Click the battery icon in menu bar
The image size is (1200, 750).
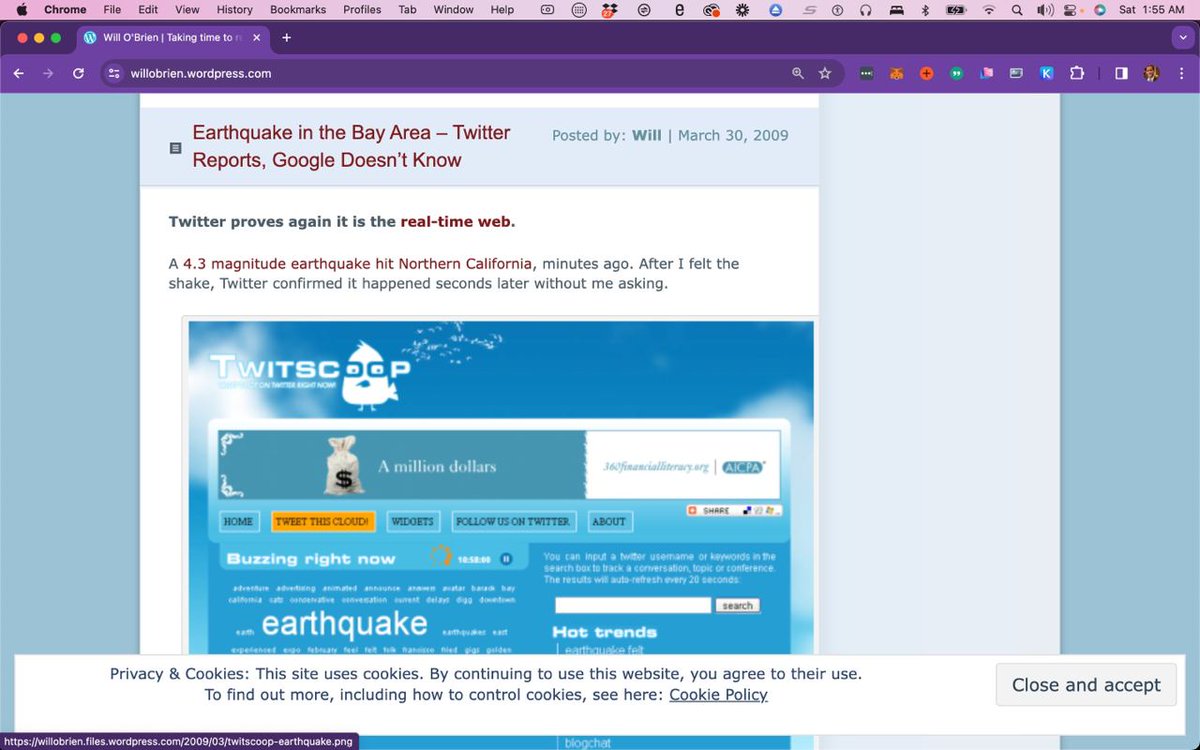tap(957, 10)
